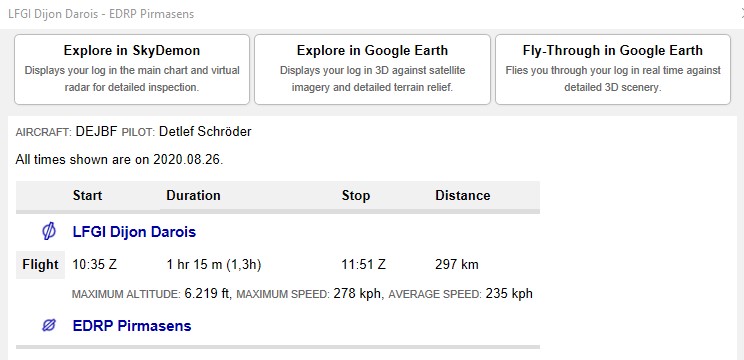This screenshot has height=360, width=744.
Task: Click the arrival airfield icon beside EDRP
Action: [x=48, y=325]
